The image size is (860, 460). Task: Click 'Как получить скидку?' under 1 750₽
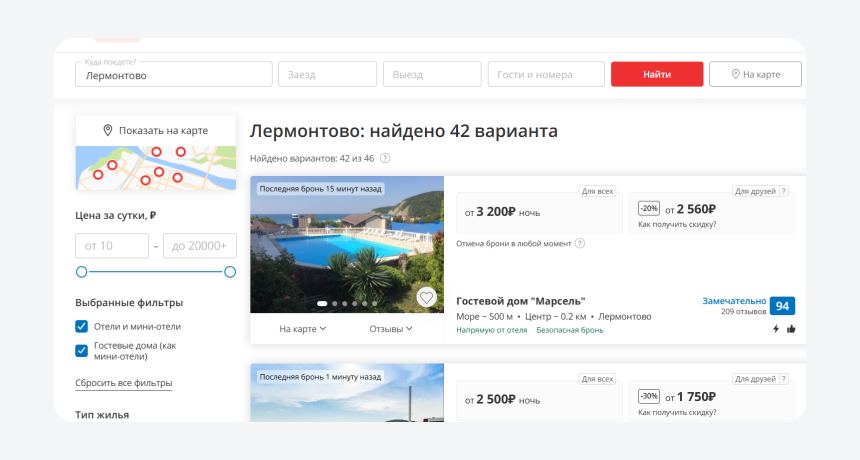click(677, 412)
